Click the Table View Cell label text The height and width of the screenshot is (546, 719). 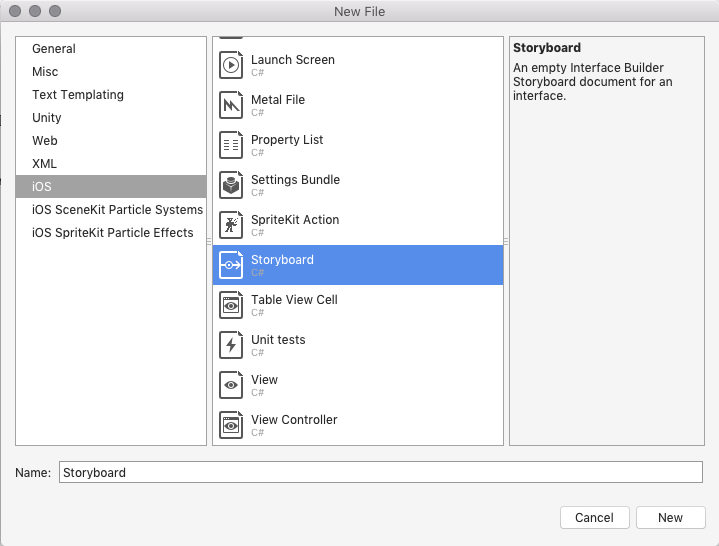pos(294,299)
